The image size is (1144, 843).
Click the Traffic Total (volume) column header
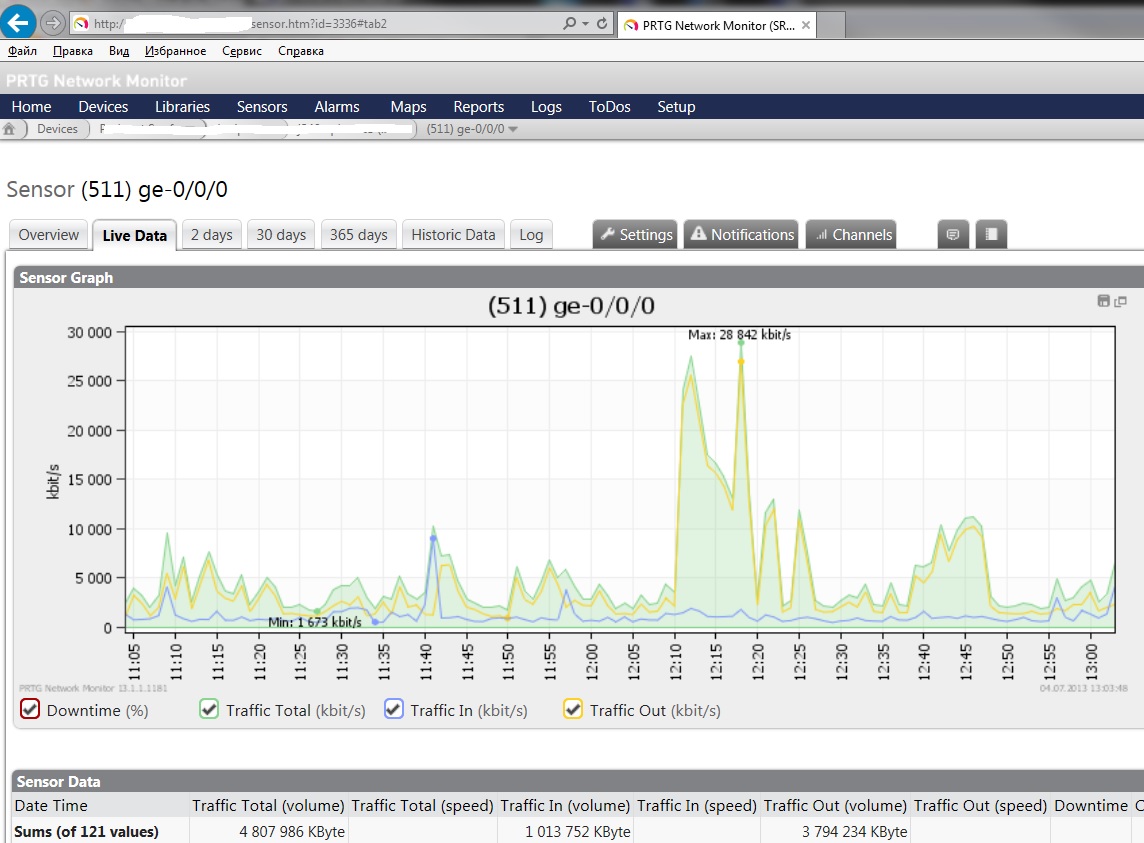point(268,805)
